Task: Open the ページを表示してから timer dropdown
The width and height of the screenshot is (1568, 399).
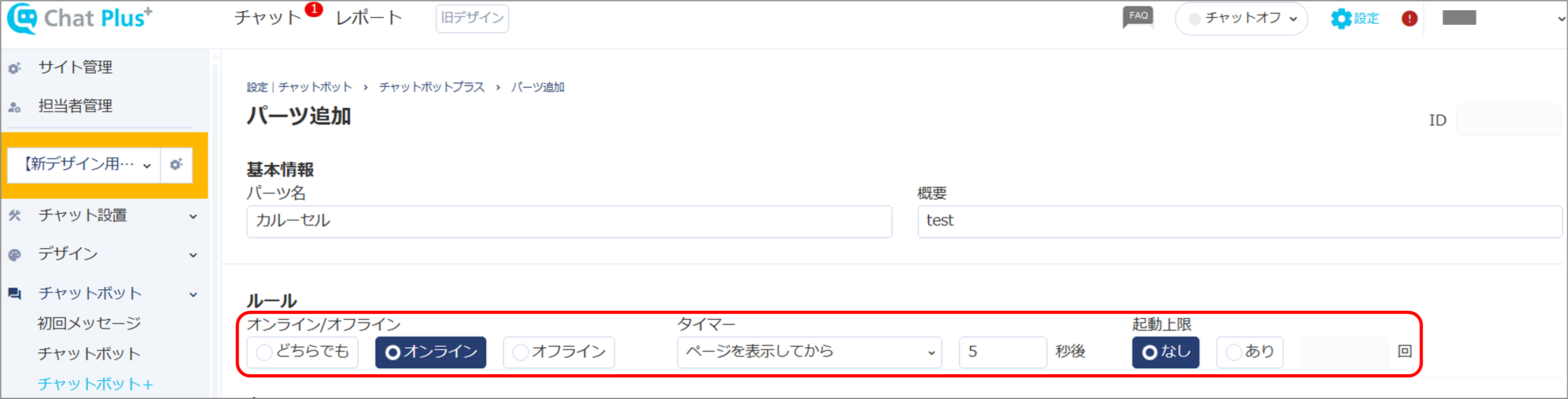Action: coord(809,352)
